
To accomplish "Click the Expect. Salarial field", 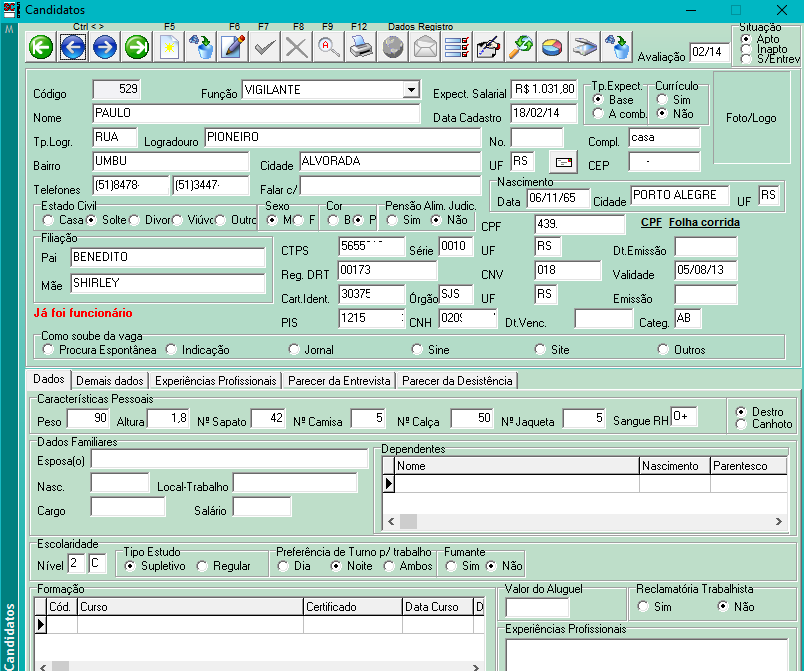I will click(x=544, y=89).
